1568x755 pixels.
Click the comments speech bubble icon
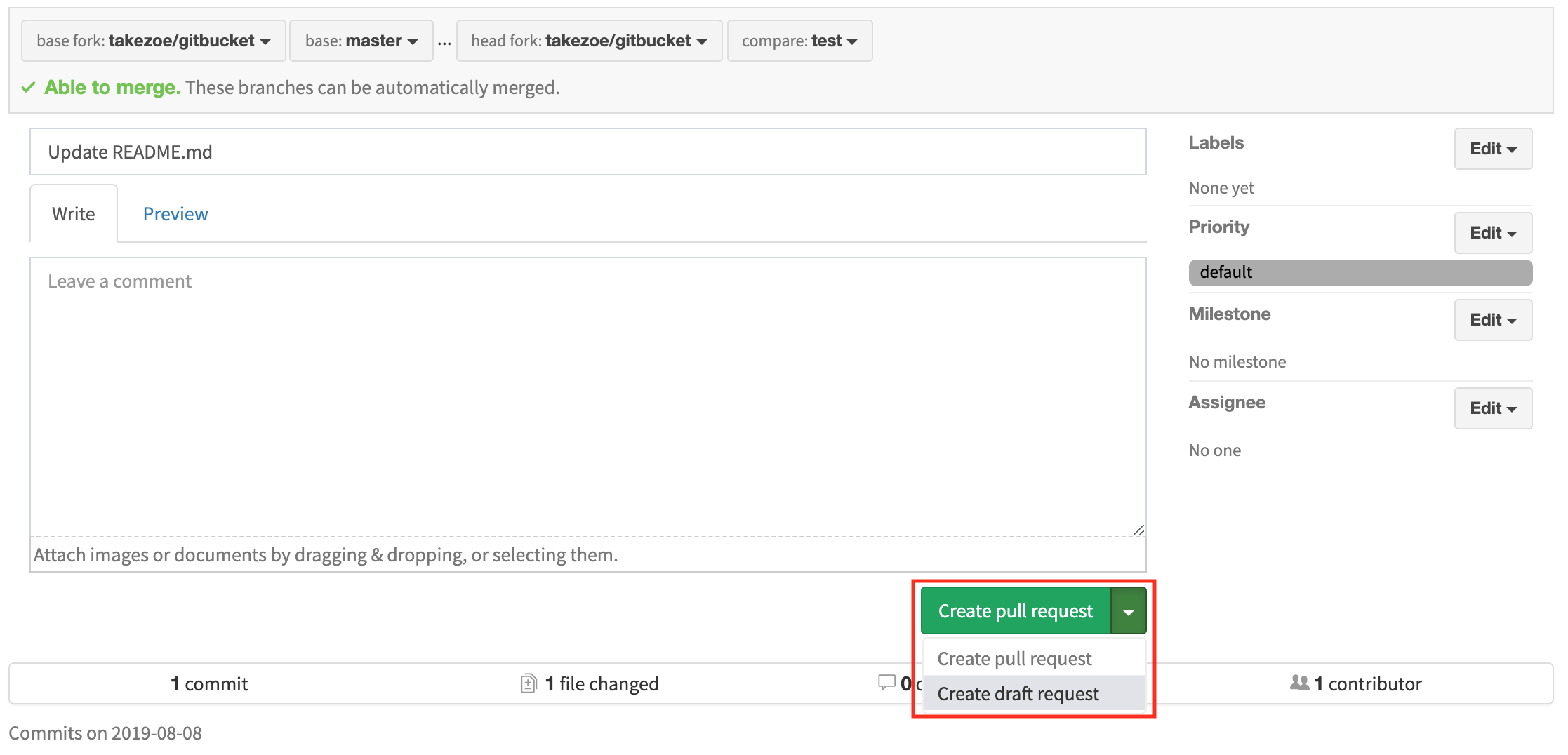click(886, 681)
